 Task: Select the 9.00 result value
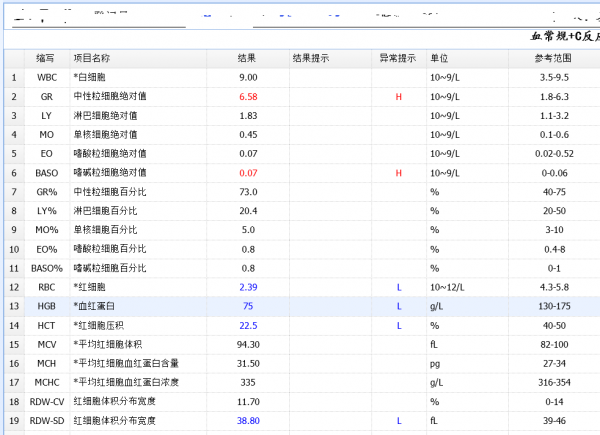coord(248,77)
